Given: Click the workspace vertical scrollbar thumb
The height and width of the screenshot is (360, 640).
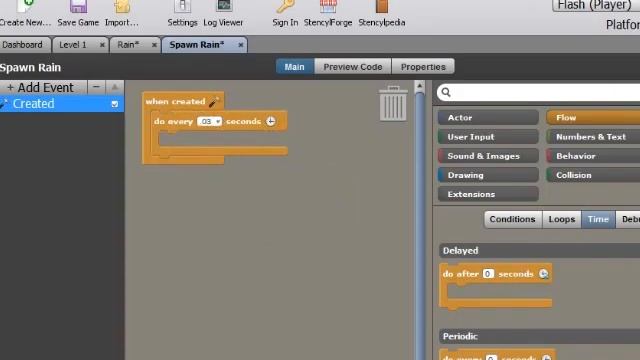Looking at the screenshot, I should (420, 227).
